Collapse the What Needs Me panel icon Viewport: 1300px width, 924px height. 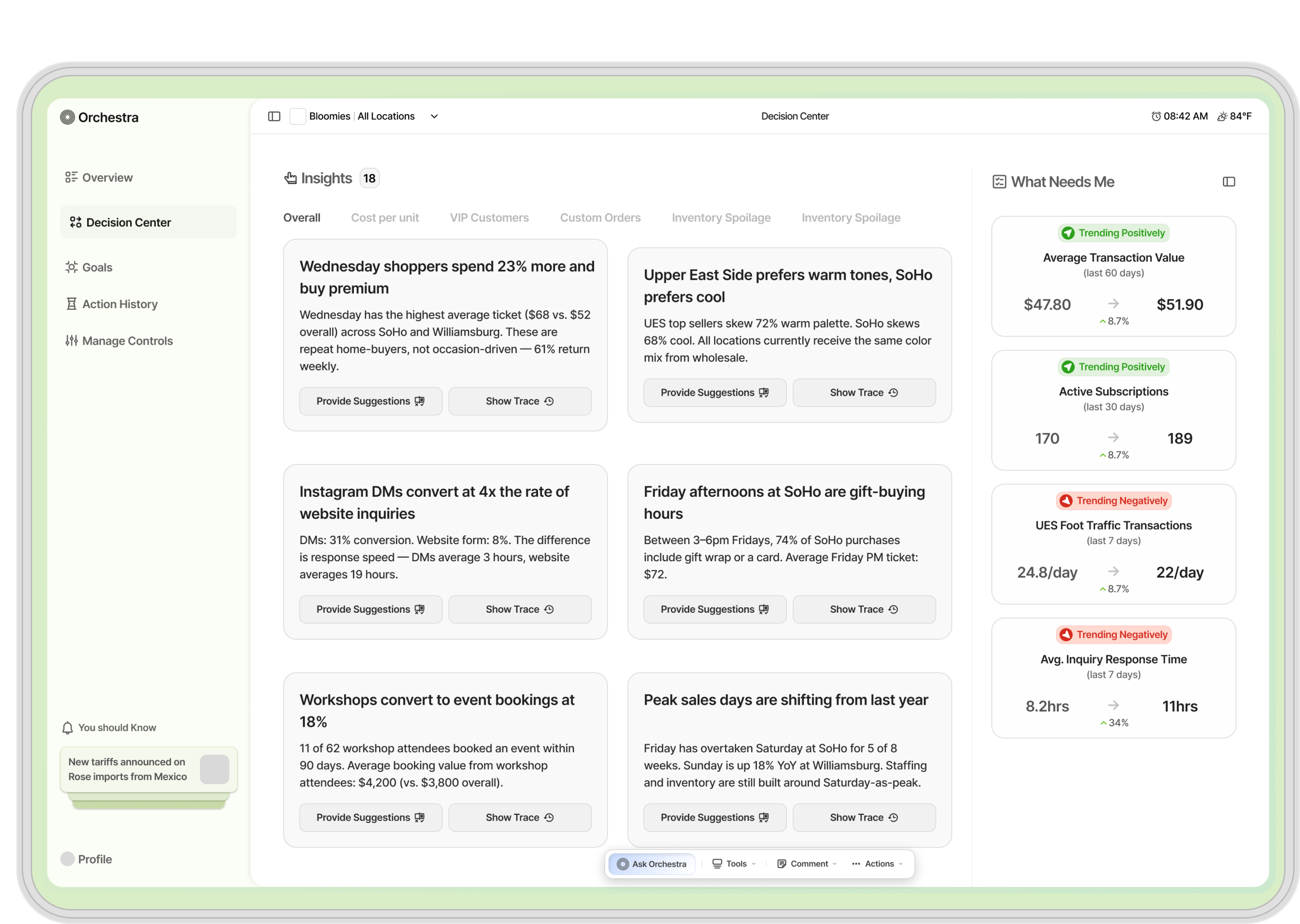pyautogui.click(x=1228, y=181)
